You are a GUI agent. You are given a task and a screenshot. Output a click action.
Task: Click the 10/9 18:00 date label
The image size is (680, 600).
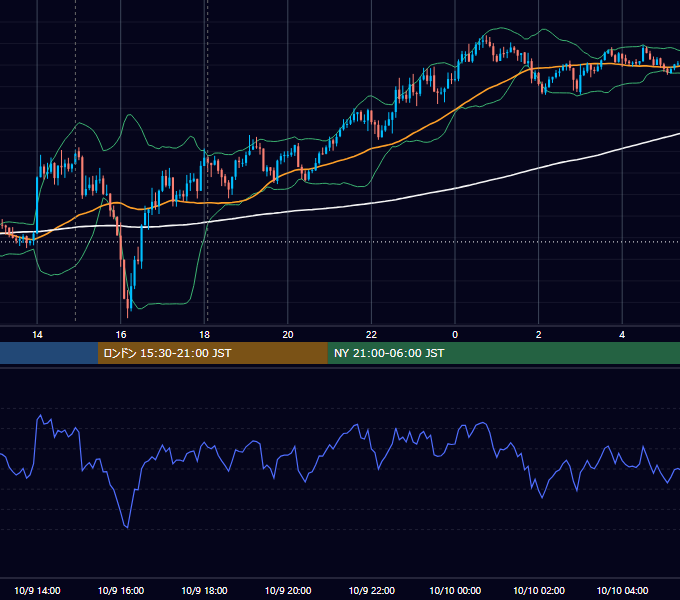204,590
